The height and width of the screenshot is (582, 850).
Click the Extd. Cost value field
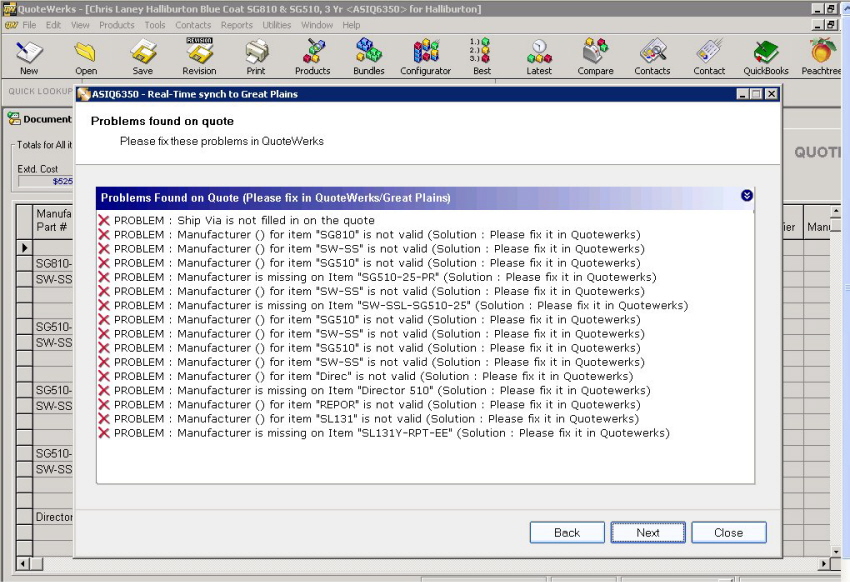(x=46, y=181)
